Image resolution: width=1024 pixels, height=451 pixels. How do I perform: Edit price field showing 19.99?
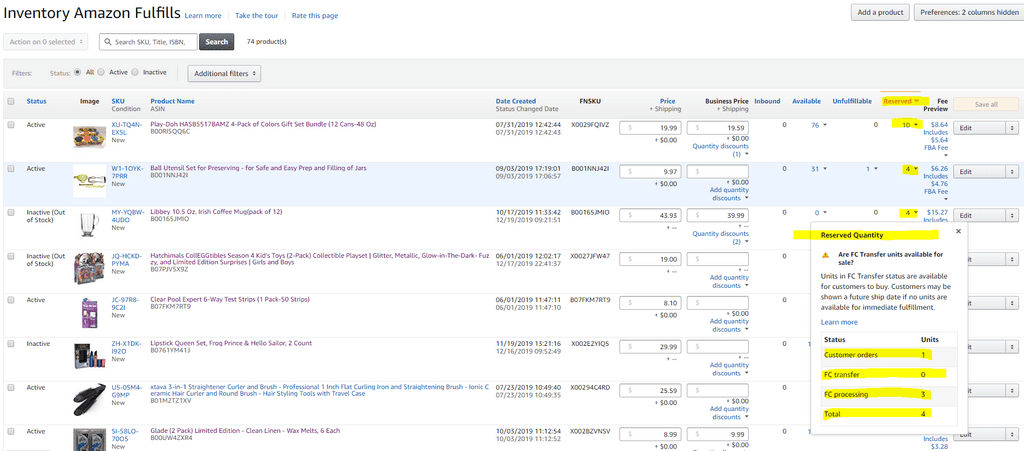click(650, 128)
